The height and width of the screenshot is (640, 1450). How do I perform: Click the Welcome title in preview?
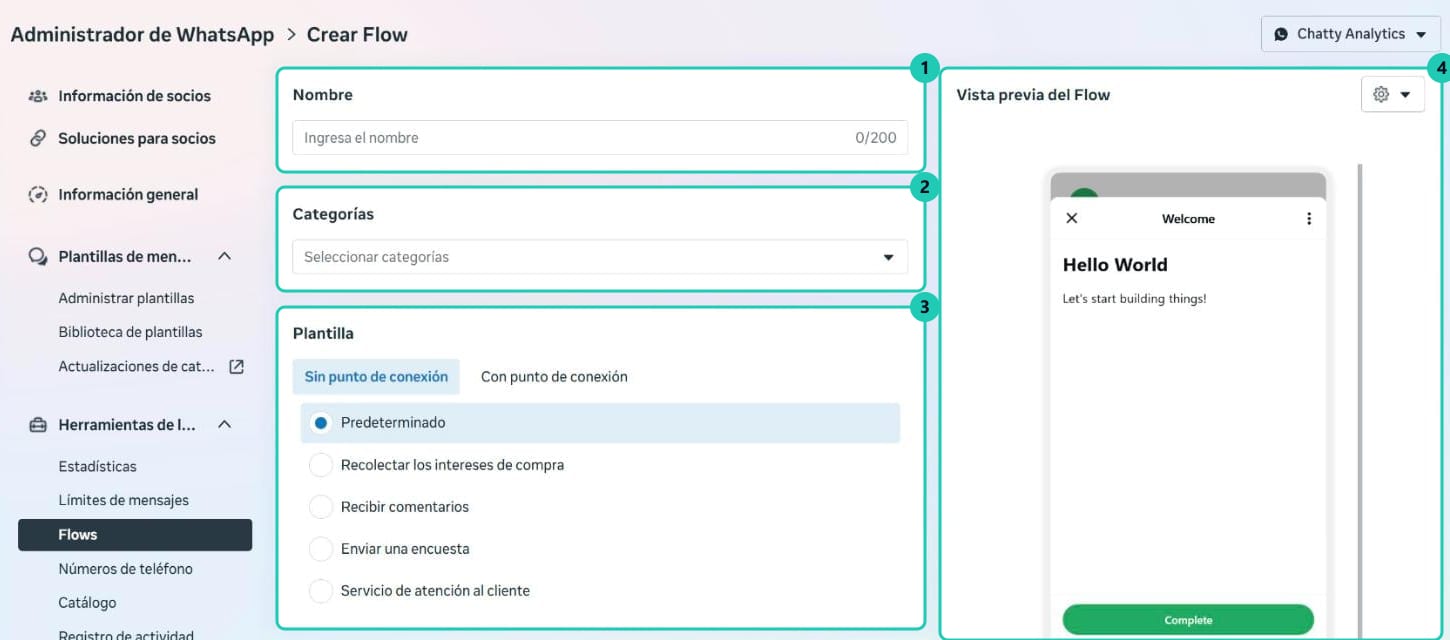pos(1188,218)
